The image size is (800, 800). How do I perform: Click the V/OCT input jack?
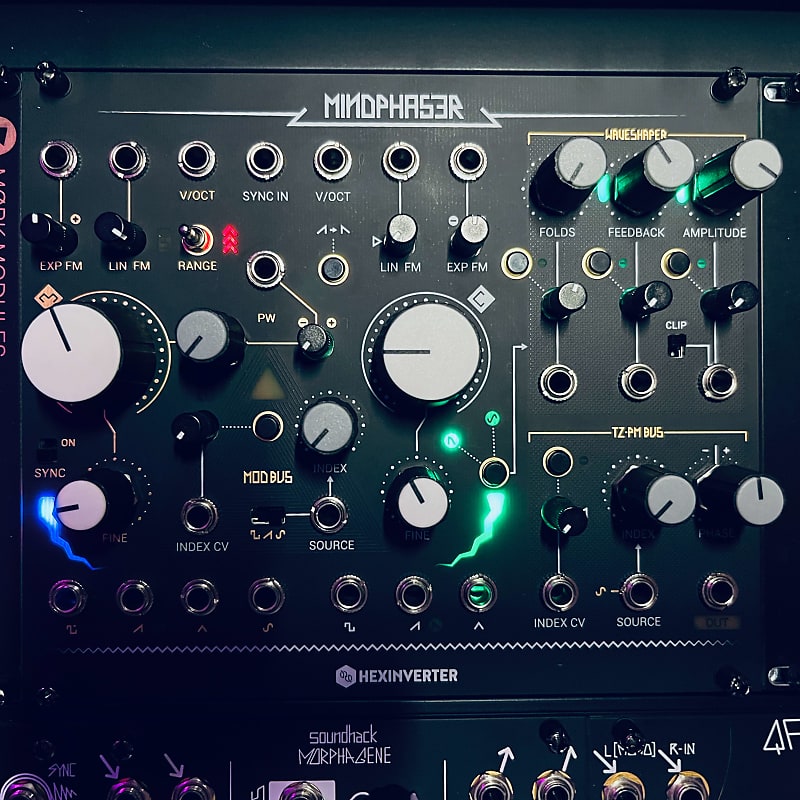pyautogui.click(x=198, y=158)
